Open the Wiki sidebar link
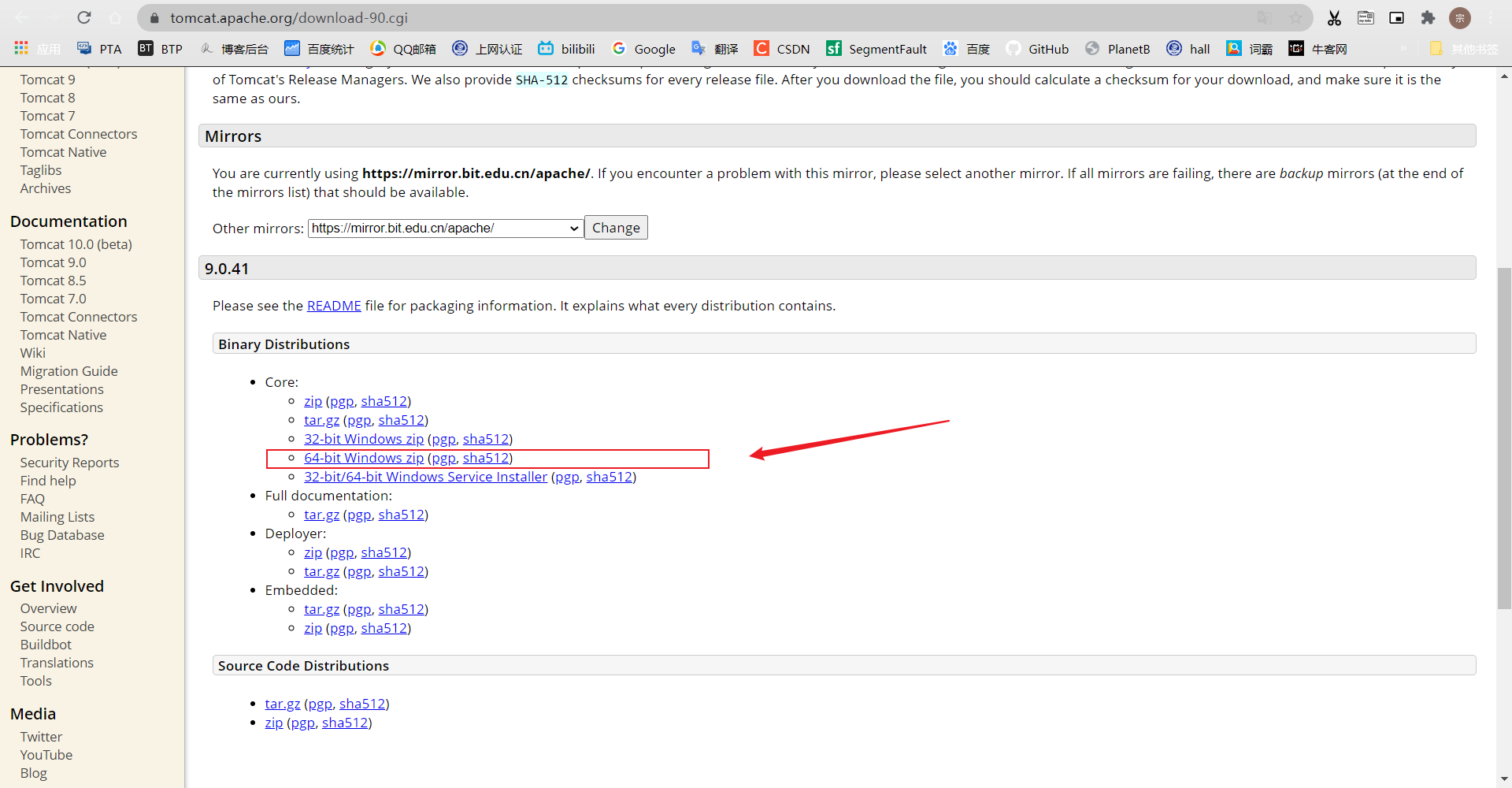The height and width of the screenshot is (788, 1512). pyautogui.click(x=33, y=353)
